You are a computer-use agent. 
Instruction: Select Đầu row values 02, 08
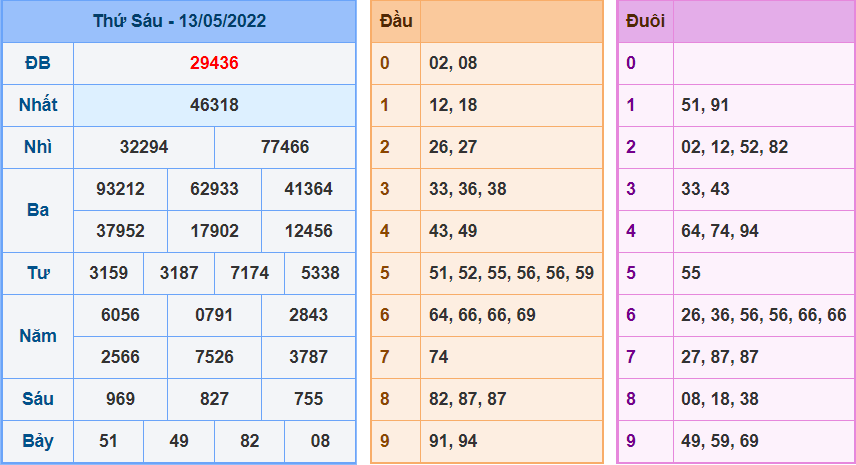click(x=453, y=63)
